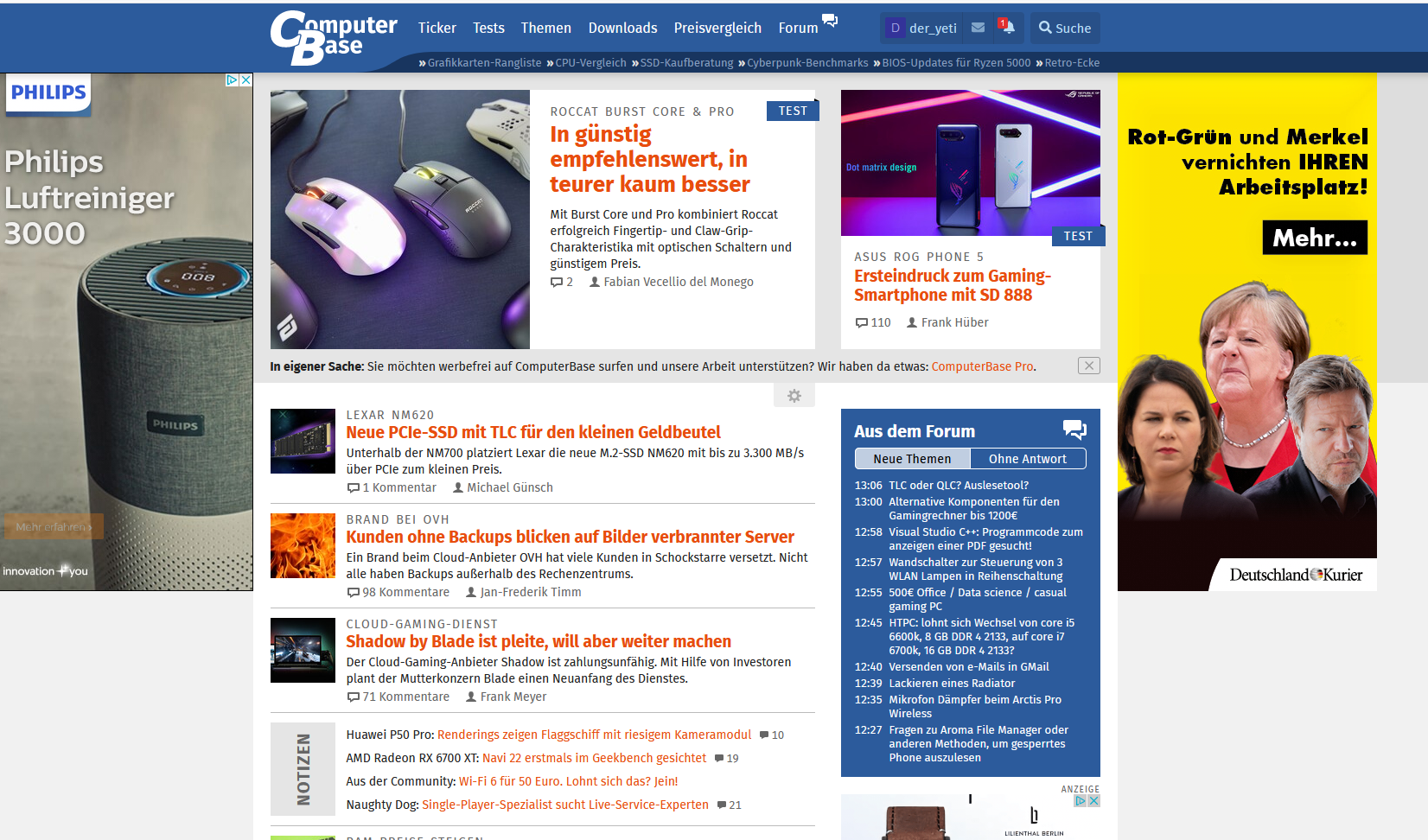Click the ComputerBase logo
The width and height of the screenshot is (1428, 840).
point(334,38)
